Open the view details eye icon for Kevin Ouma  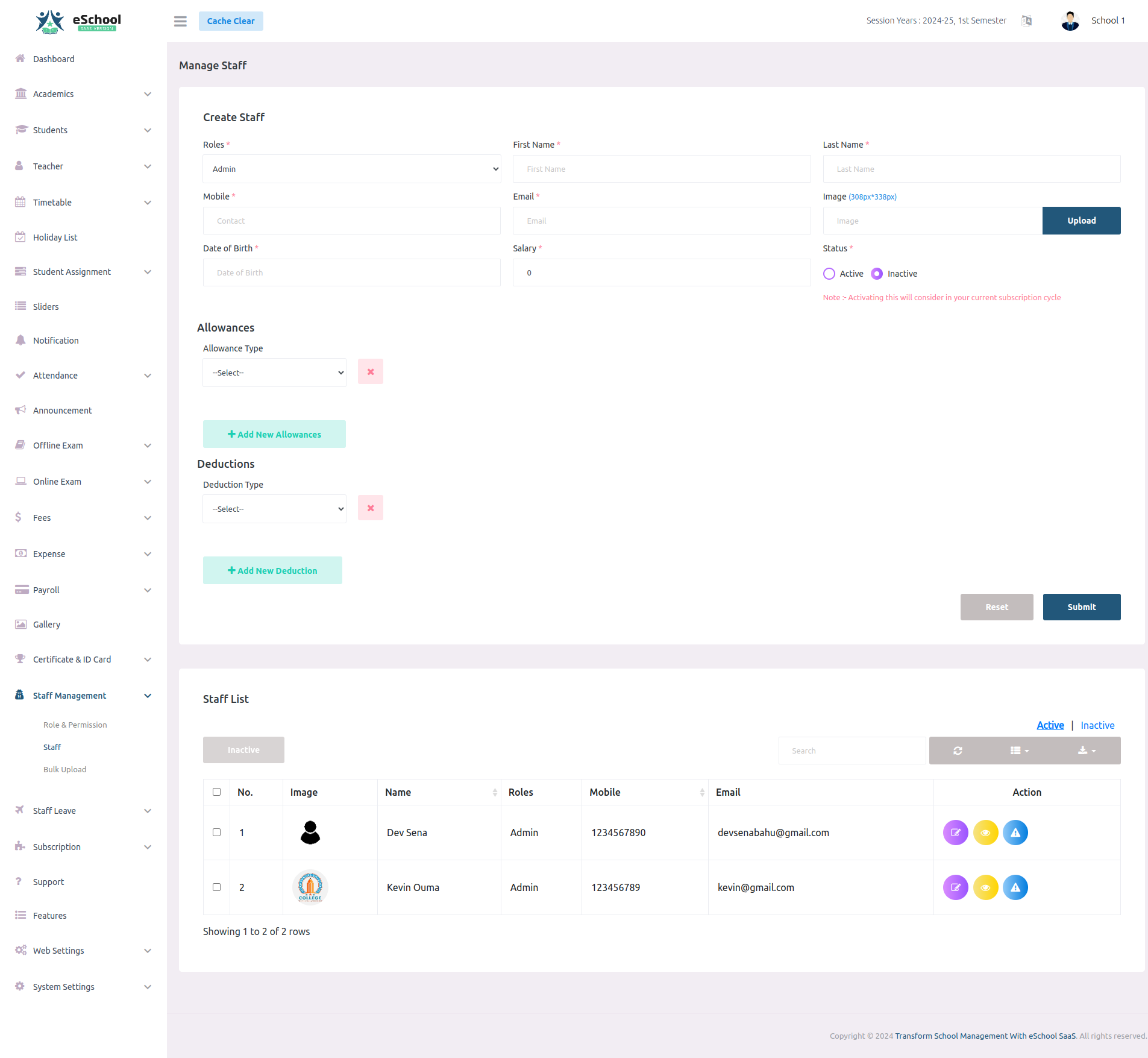point(986,887)
